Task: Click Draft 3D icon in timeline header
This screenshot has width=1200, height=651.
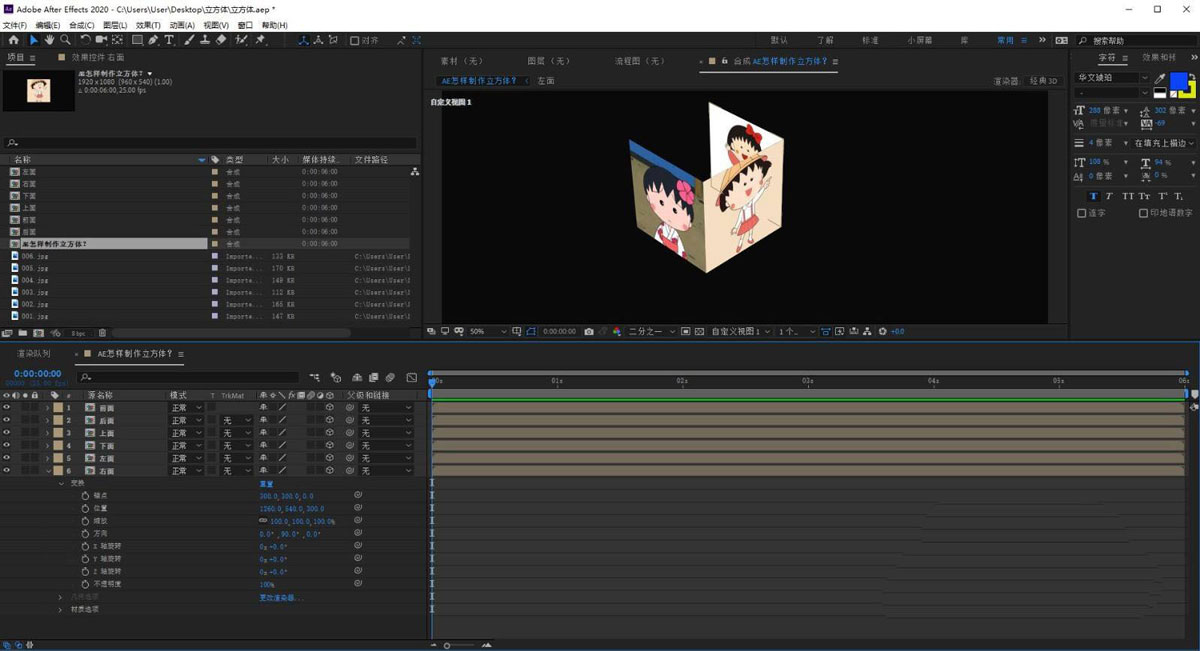Action: coord(335,377)
